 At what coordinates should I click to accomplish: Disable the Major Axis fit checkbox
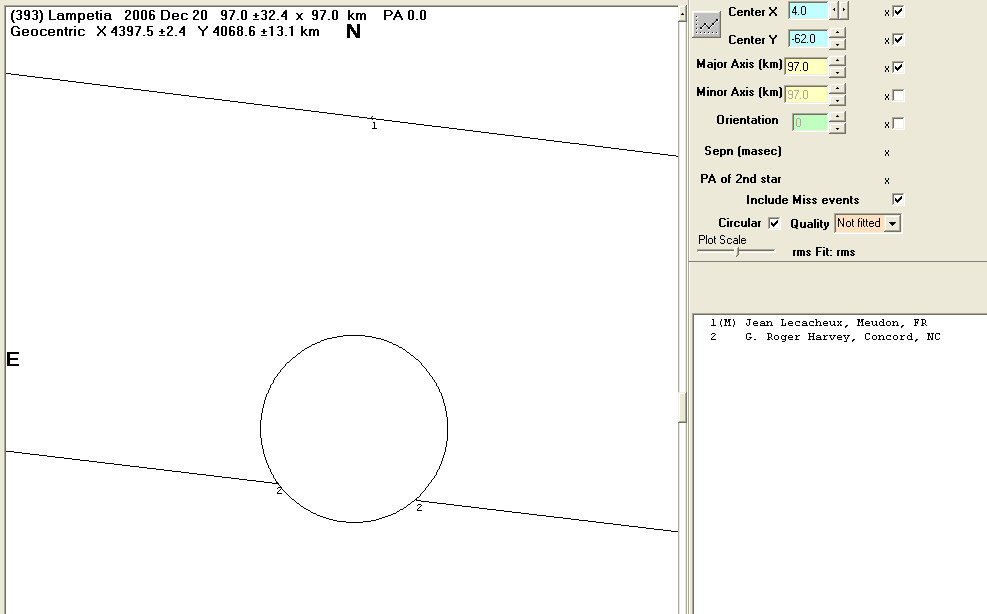pos(898,67)
